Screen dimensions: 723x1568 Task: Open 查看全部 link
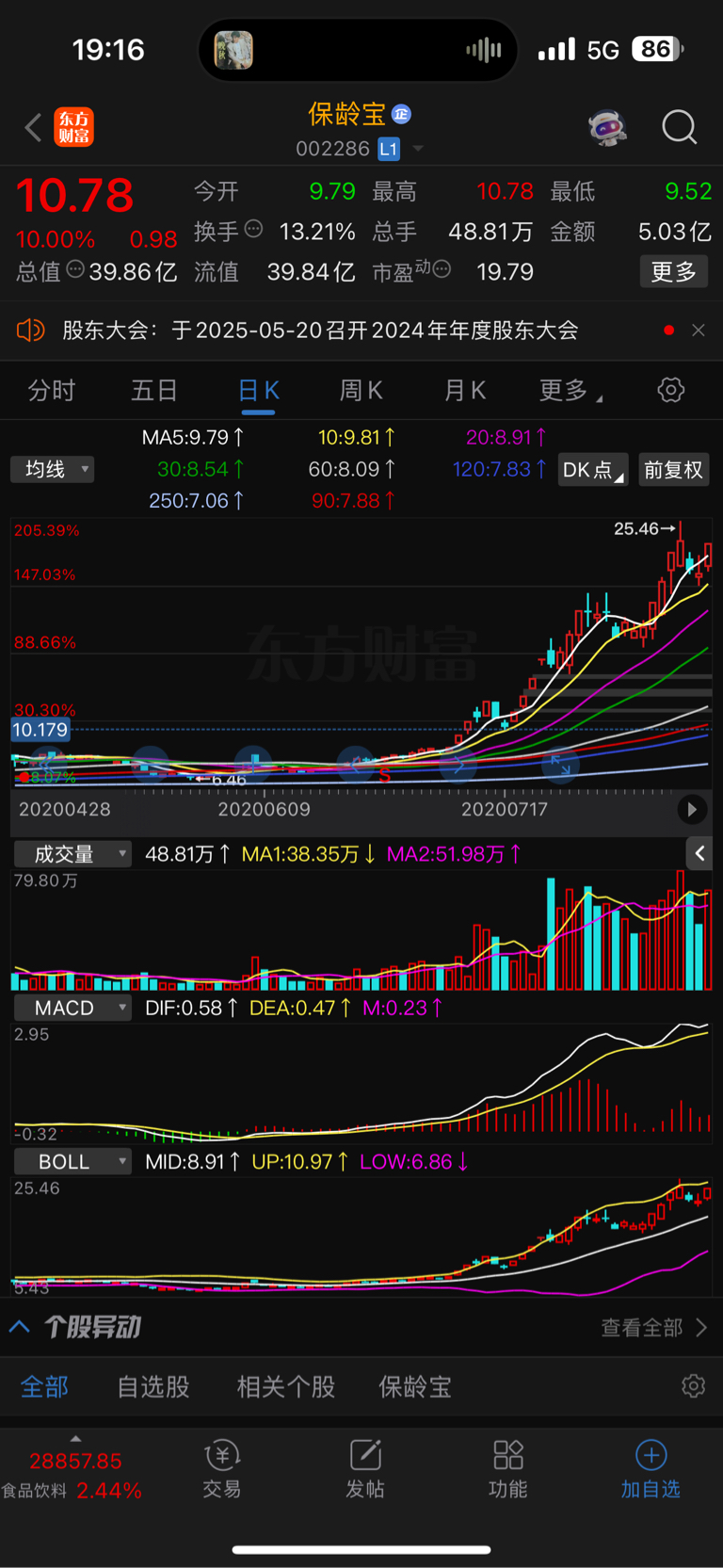point(653,1328)
